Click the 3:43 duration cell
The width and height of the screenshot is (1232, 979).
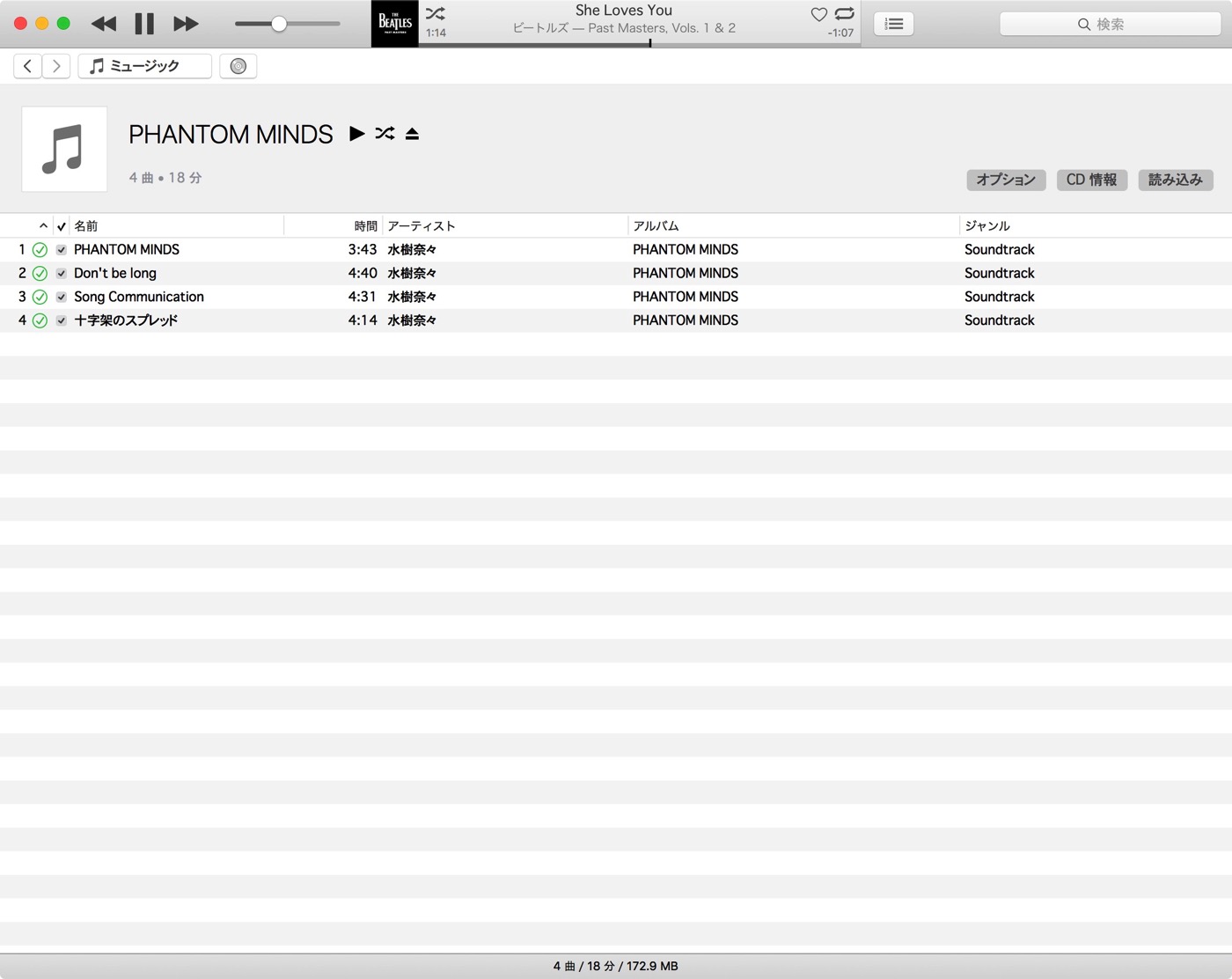pyautogui.click(x=363, y=250)
